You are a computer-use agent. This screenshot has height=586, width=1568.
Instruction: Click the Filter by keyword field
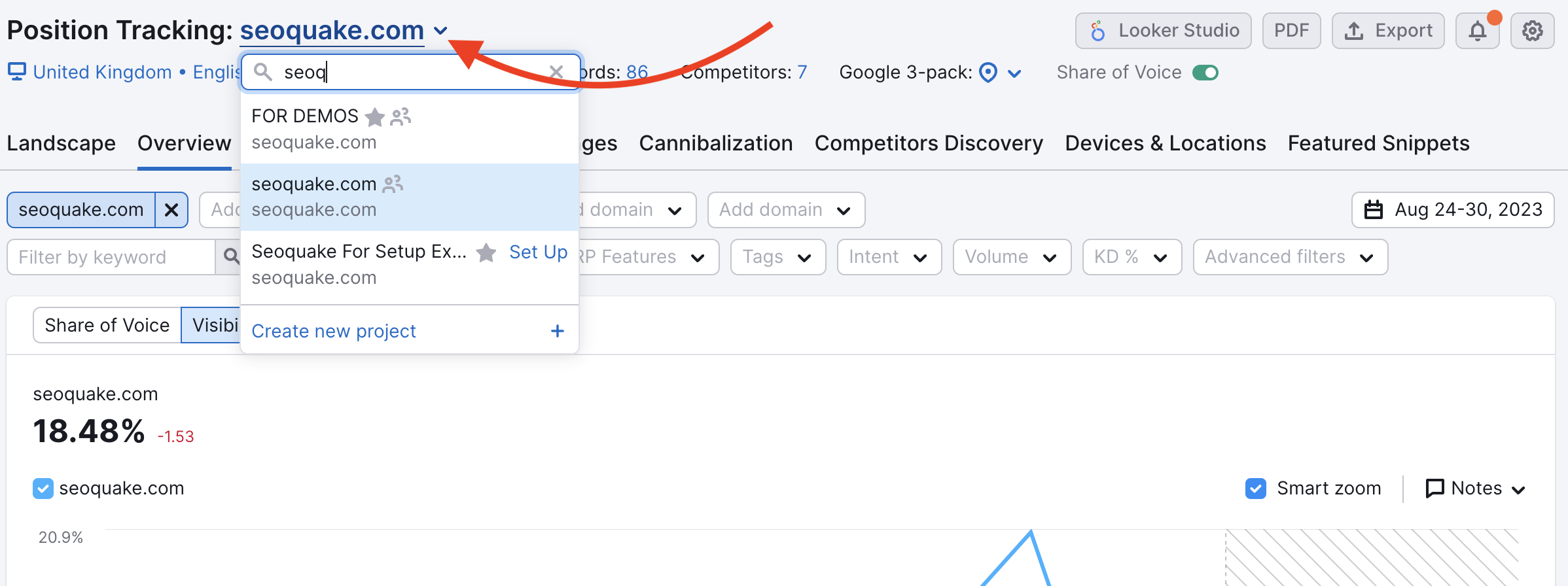tap(111, 257)
